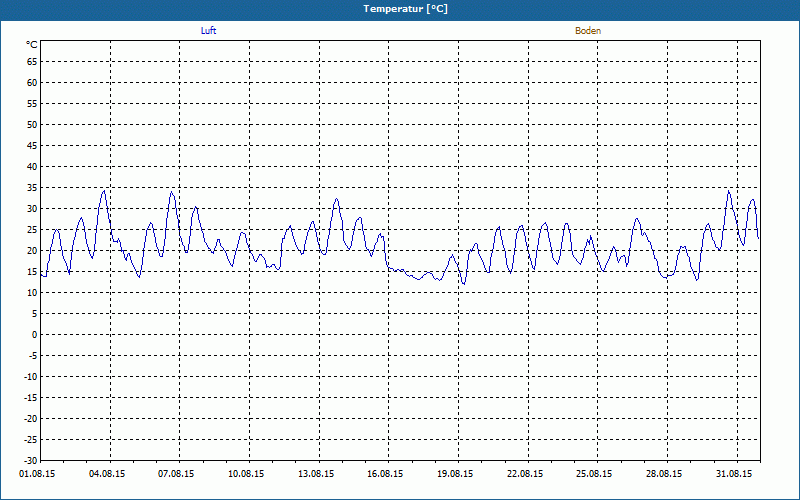Screen dimensions: 800x500
Task: Click the 40 y-axis value
Action: [x=32, y=167]
